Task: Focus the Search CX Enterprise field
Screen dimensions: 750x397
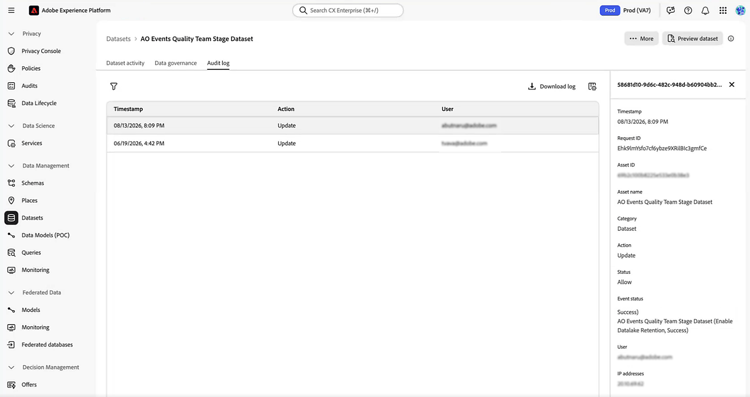Action: [x=348, y=11]
